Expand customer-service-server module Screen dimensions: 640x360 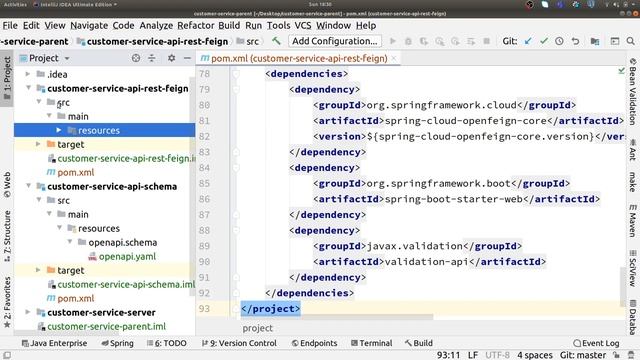tap(27, 312)
